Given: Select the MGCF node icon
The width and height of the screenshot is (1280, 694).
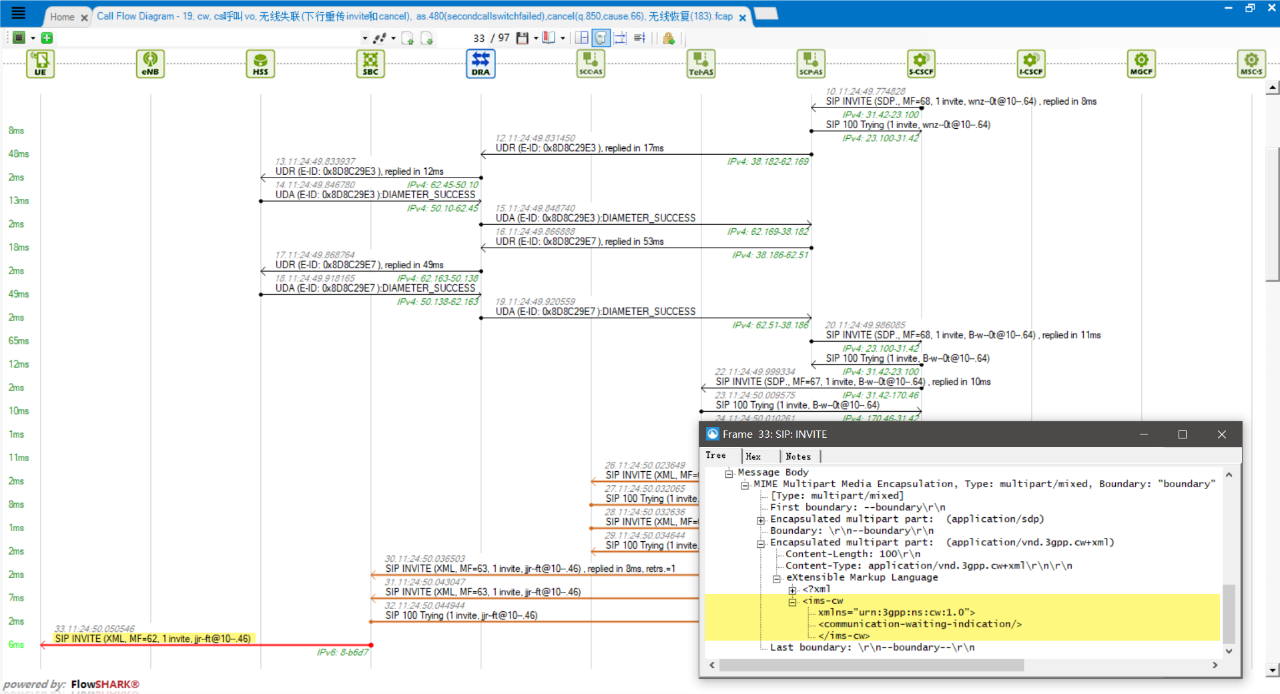Looking at the screenshot, I should point(1141,64).
